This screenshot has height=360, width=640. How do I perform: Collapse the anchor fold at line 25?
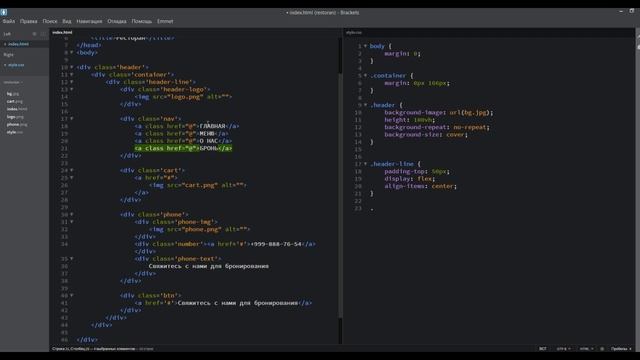point(72,178)
